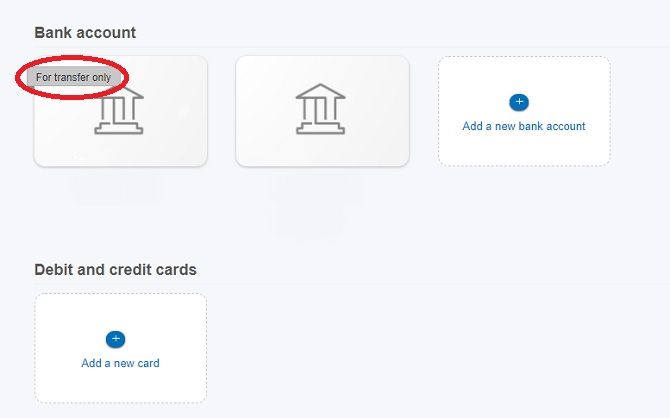
Task: Select the blurred name under first bank account
Action: (x=115, y=187)
